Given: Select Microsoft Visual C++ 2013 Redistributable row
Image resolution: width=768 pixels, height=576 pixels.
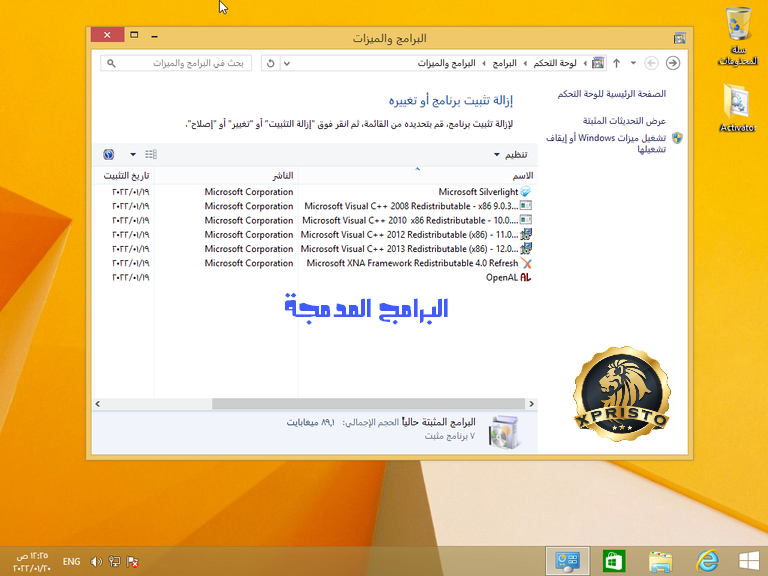Looking at the screenshot, I should coord(315,248).
